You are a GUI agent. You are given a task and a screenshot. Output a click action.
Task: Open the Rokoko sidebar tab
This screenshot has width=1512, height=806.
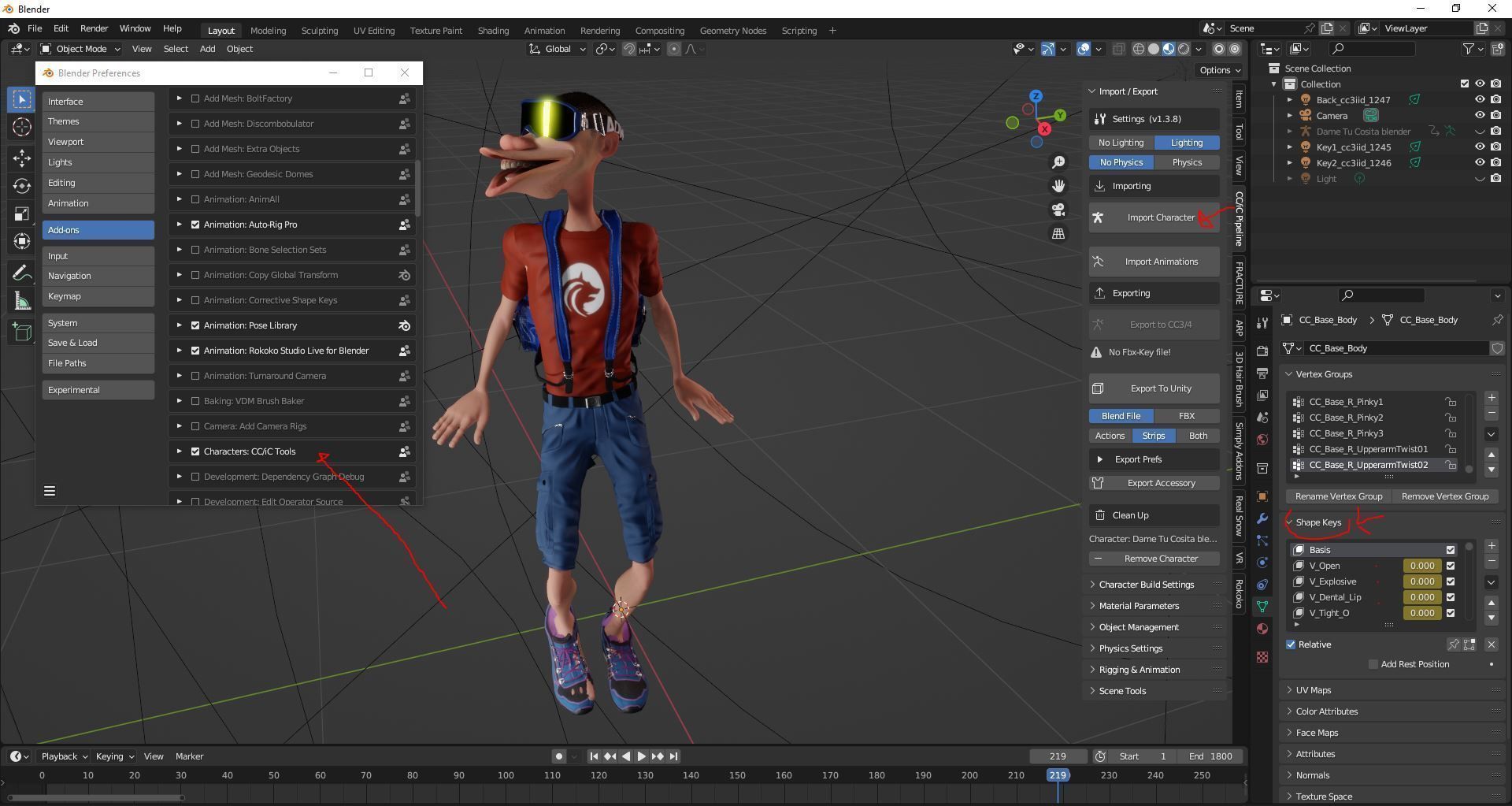pyautogui.click(x=1240, y=593)
